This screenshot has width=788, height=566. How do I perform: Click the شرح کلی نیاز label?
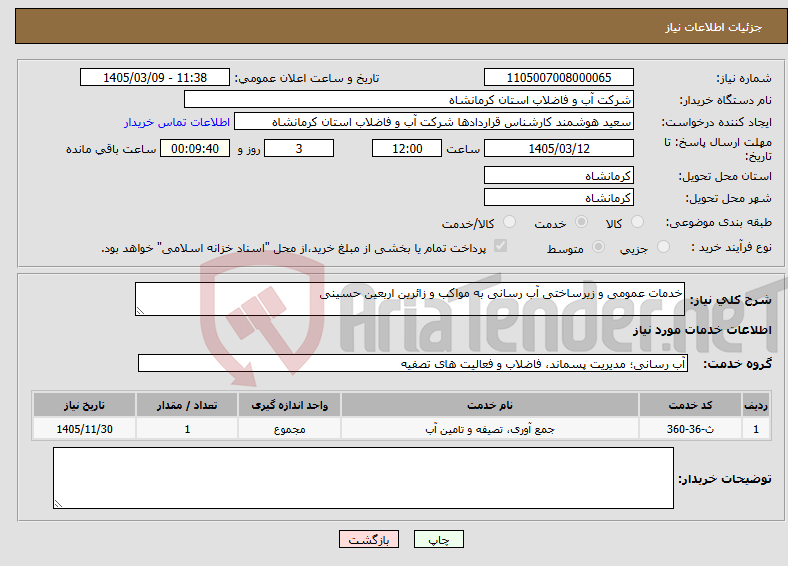pos(730,300)
